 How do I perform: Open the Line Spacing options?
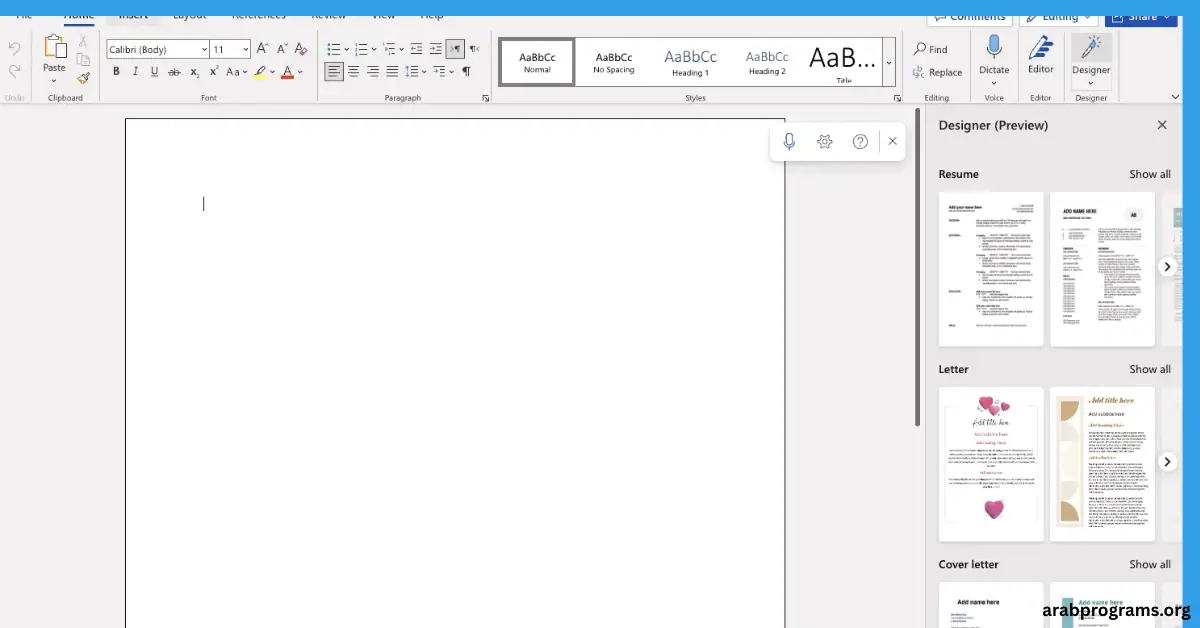pyautogui.click(x=412, y=71)
